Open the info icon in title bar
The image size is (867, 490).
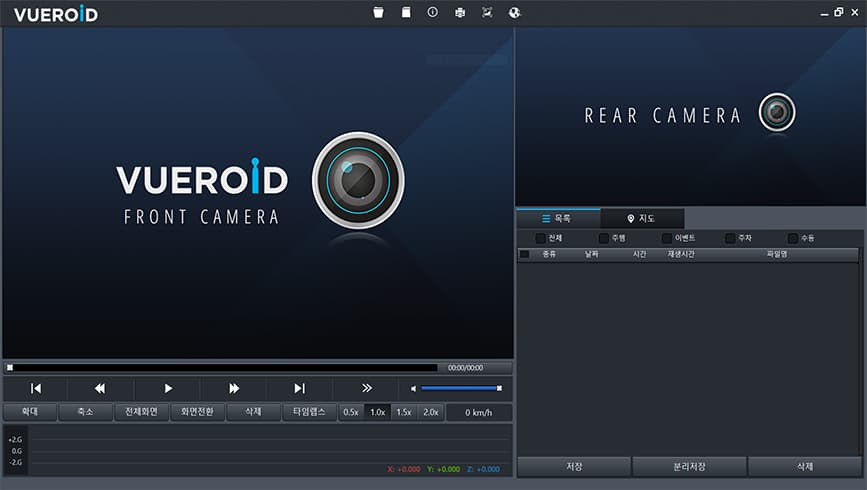pyautogui.click(x=432, y=12)
